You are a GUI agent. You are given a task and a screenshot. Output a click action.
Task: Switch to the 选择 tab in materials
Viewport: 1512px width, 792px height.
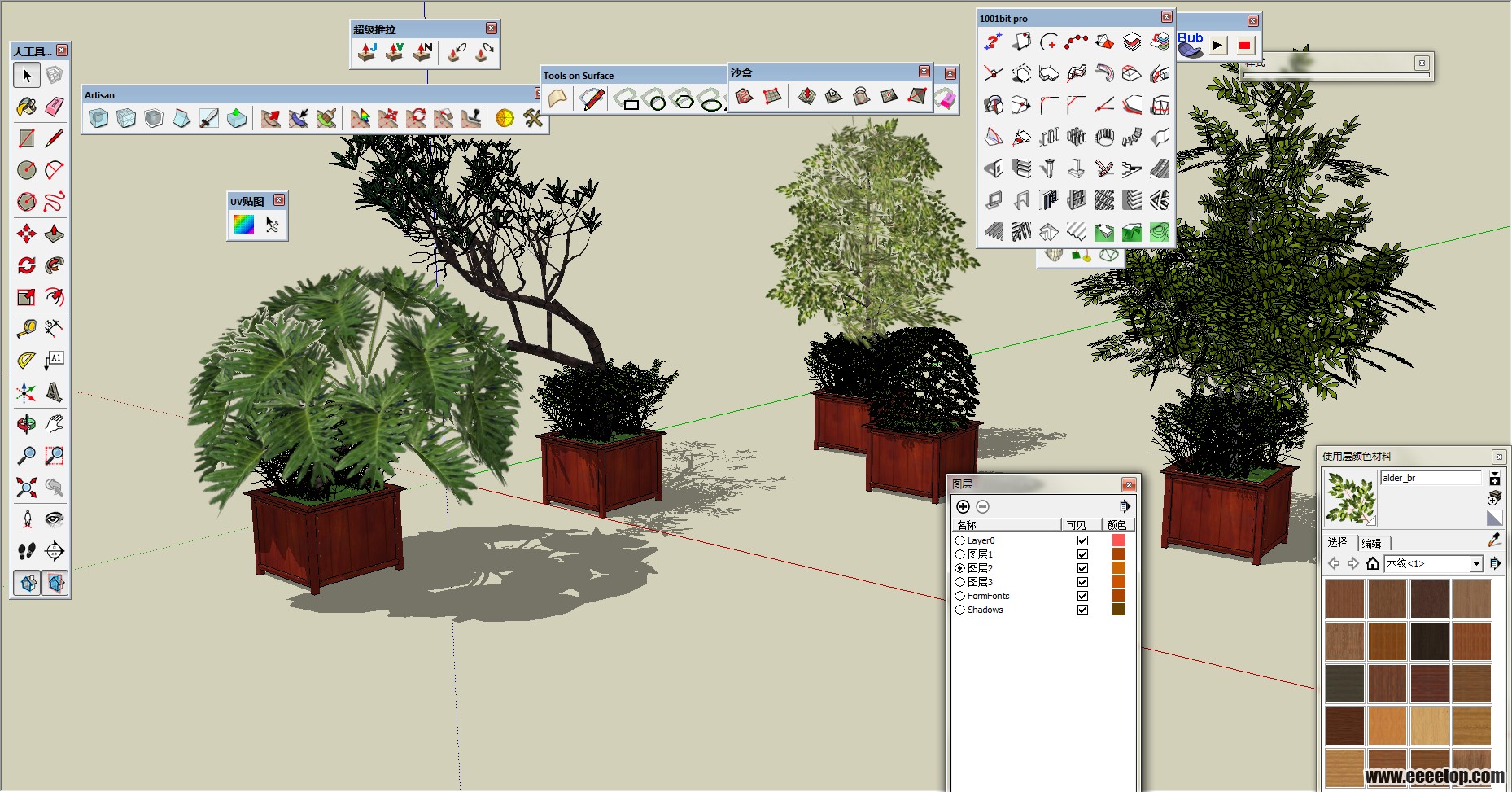point(1337,542)
